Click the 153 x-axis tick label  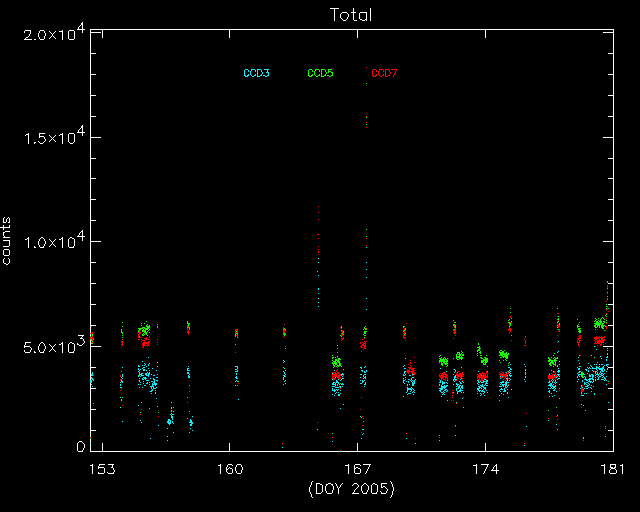101,469
